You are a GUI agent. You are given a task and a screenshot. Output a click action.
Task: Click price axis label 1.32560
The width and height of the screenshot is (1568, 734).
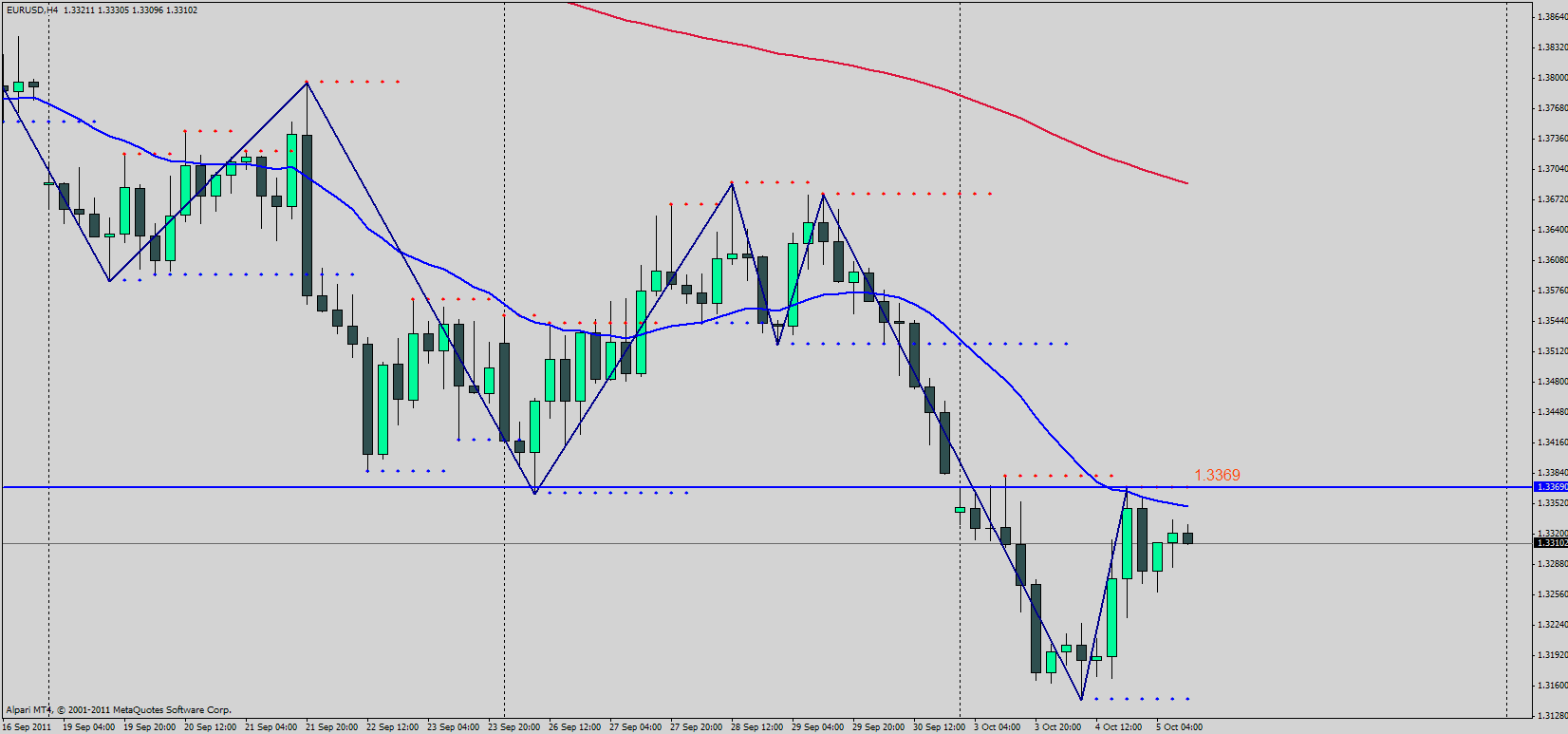point(1552,594)
